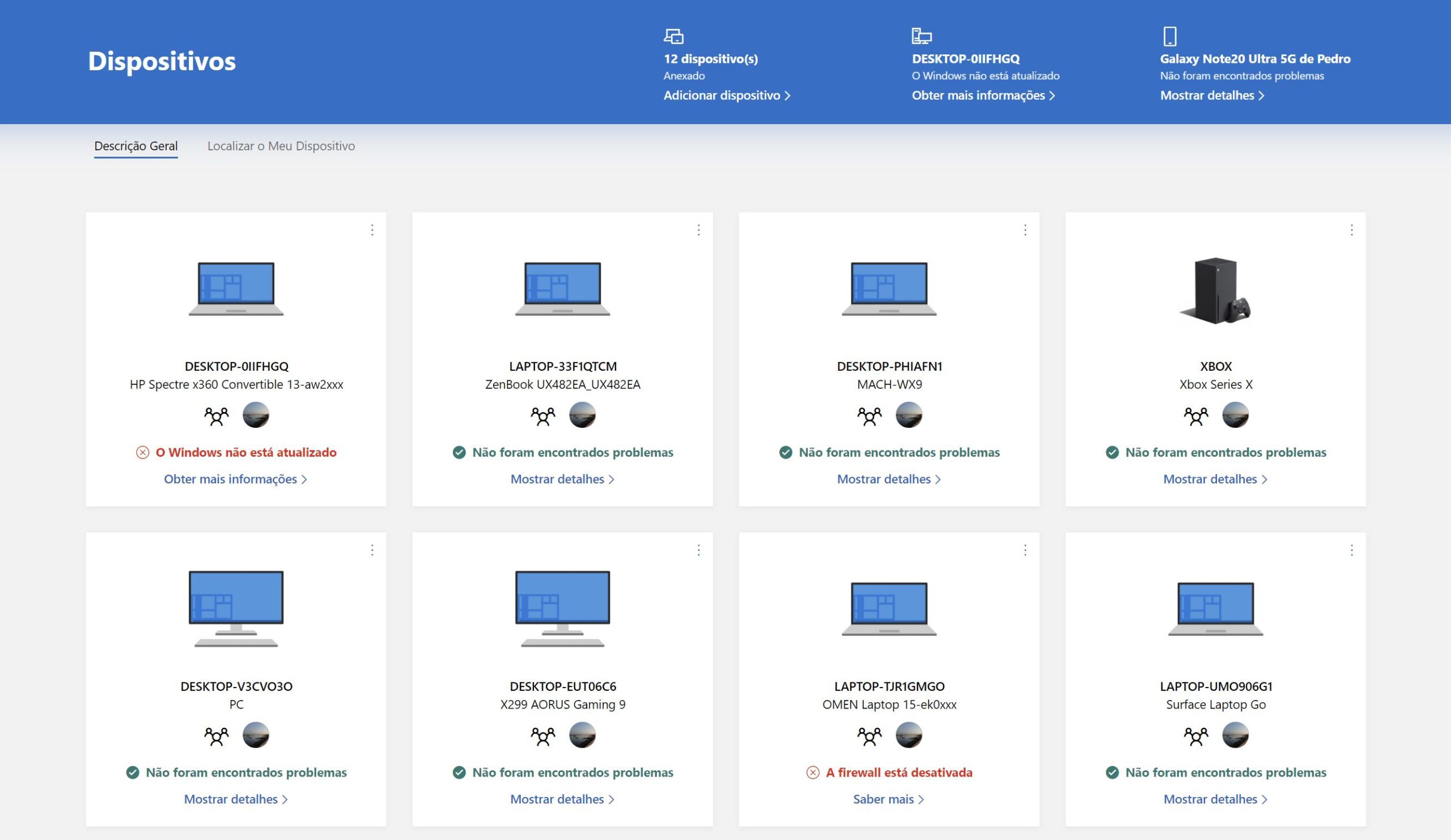This screenshot has height=840, width=1451.
Task: Click the family group icon on LAPTOP-TJR1GMGO card
Action: click(869, 736)
